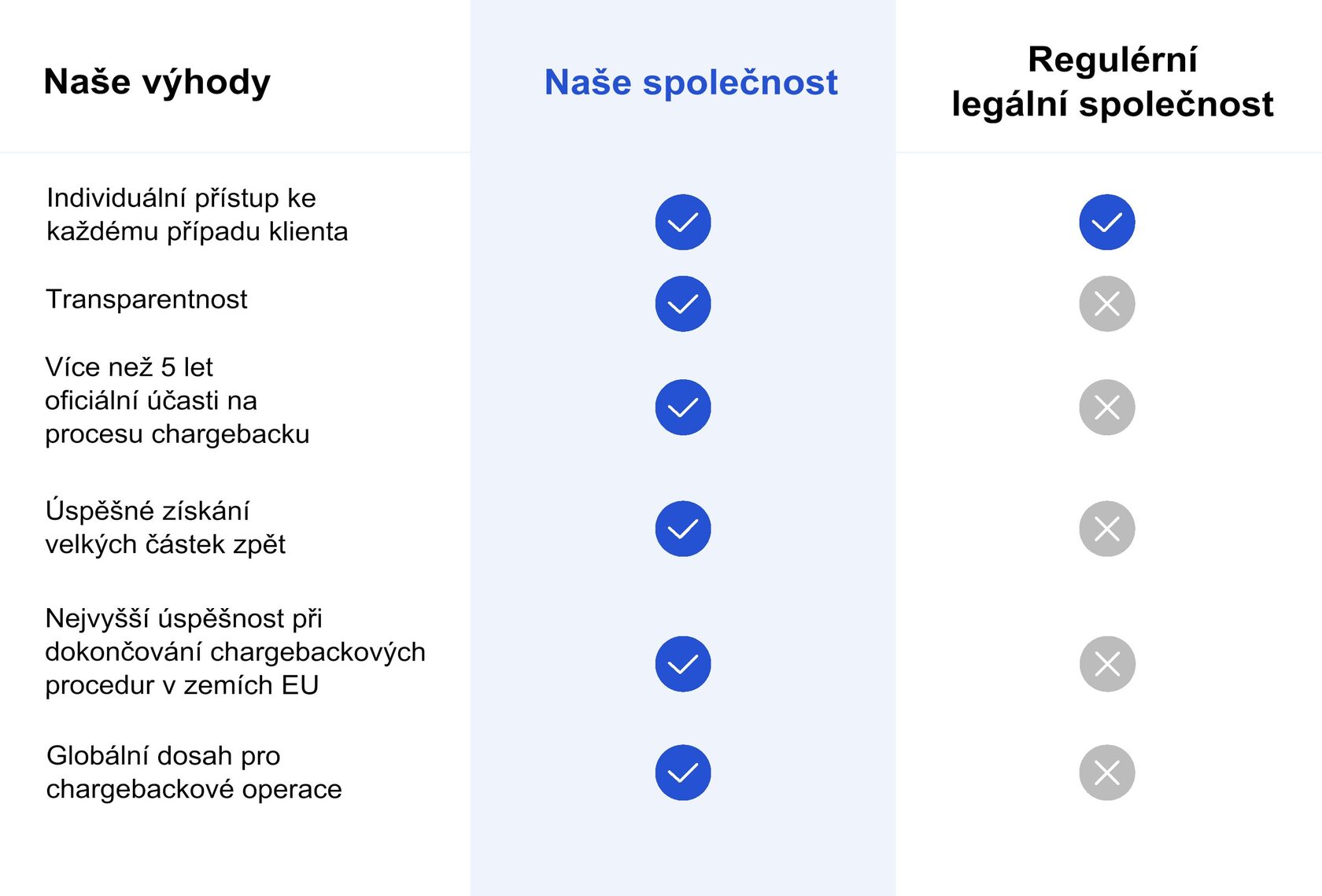Click the Naše výhody heading

tap(157, 82)
